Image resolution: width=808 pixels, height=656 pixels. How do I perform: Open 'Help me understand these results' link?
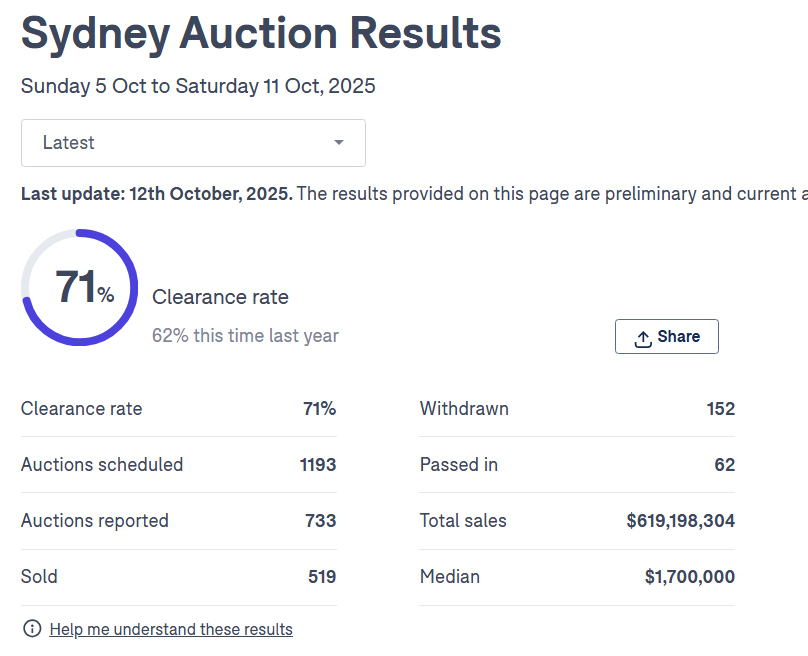171,630
